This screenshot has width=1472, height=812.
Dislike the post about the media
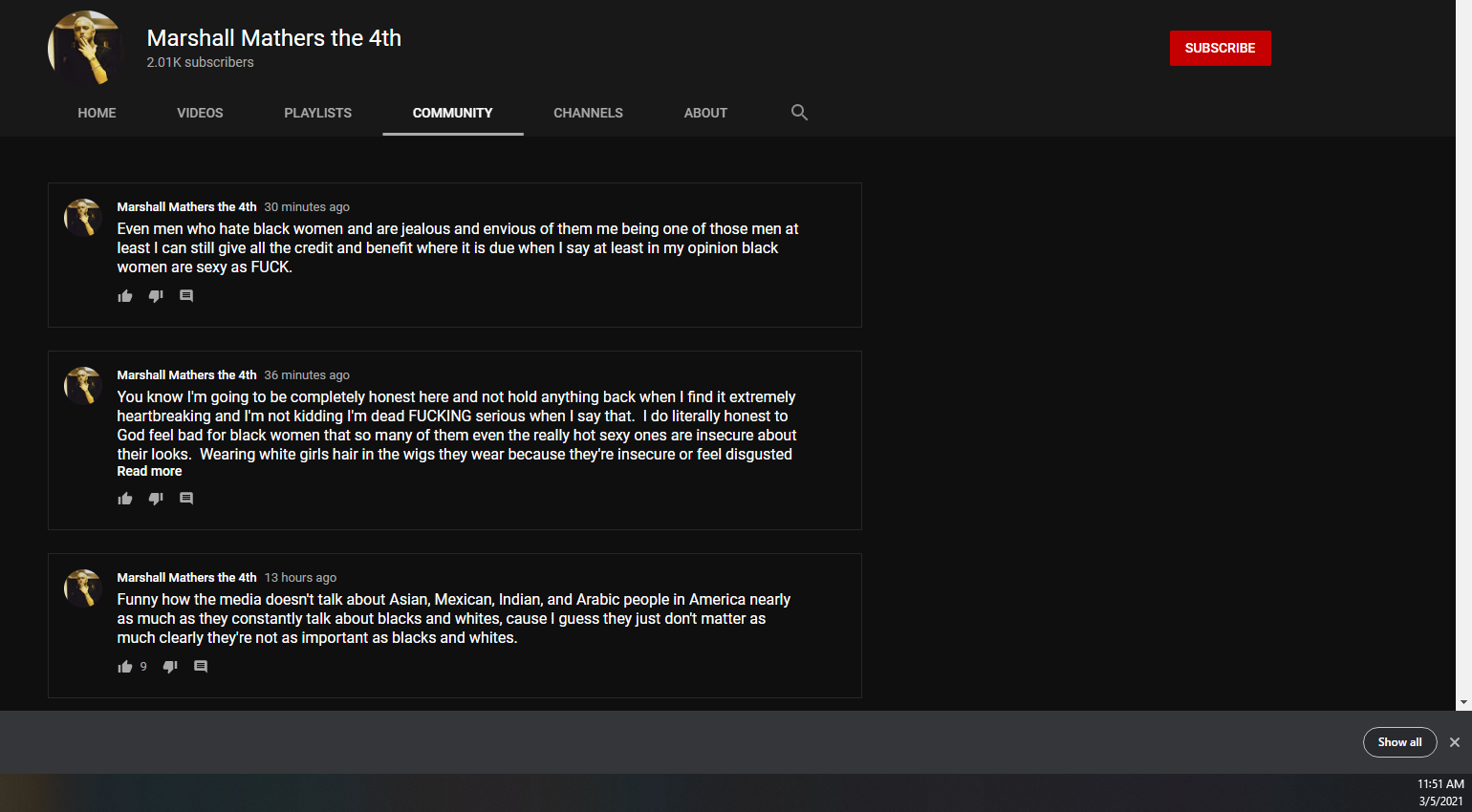click(170, 667)
